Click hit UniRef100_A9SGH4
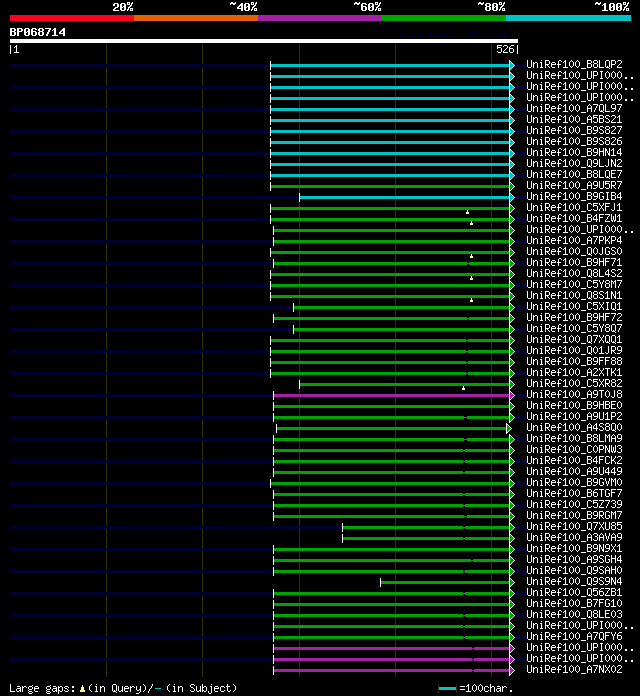This screenshot has width=640, height=696. click(574, 560)
